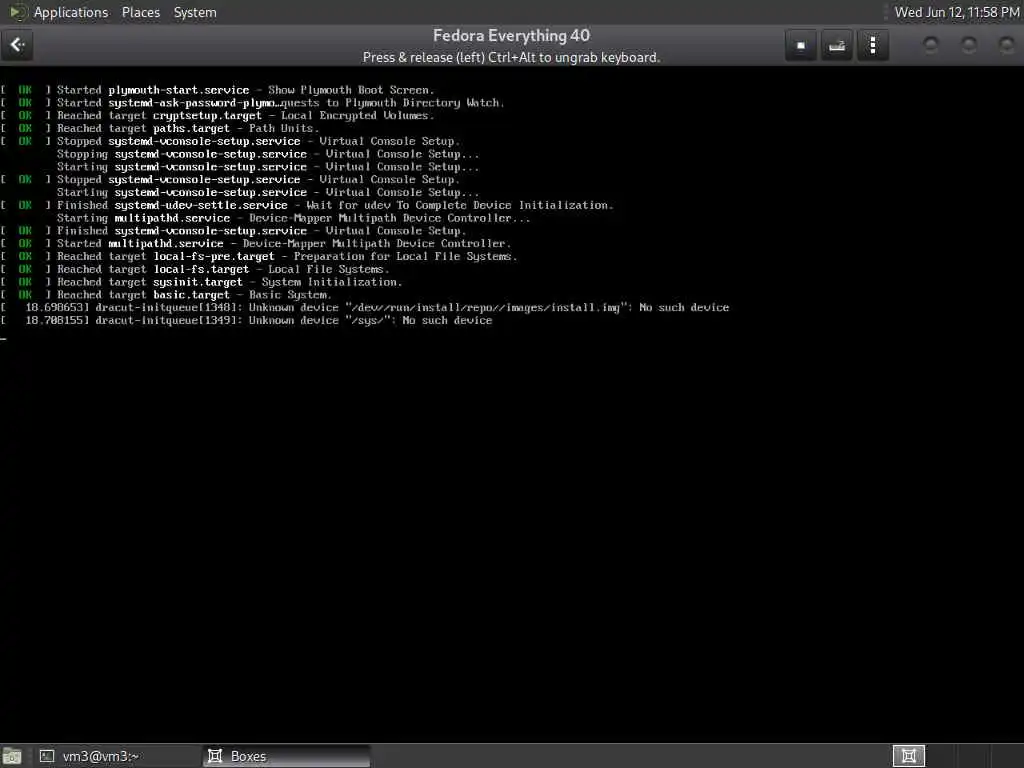Screen dimensions: 1024x768
Task: Click the show desktop icon in the bottom-left corner
Action: pos(12,756)
